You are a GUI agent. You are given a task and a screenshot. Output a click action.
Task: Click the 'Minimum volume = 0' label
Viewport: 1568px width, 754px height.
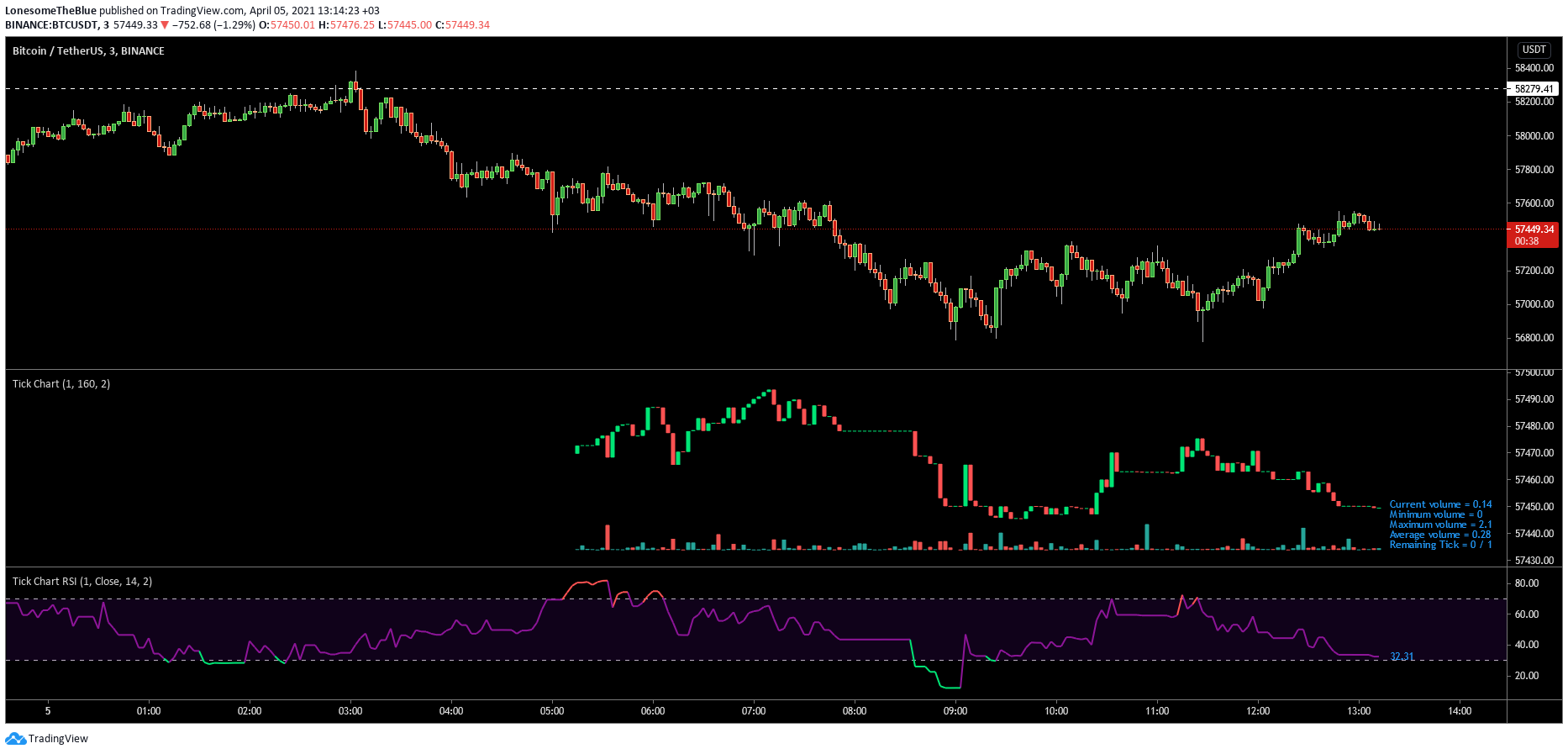coord(1436,514)
